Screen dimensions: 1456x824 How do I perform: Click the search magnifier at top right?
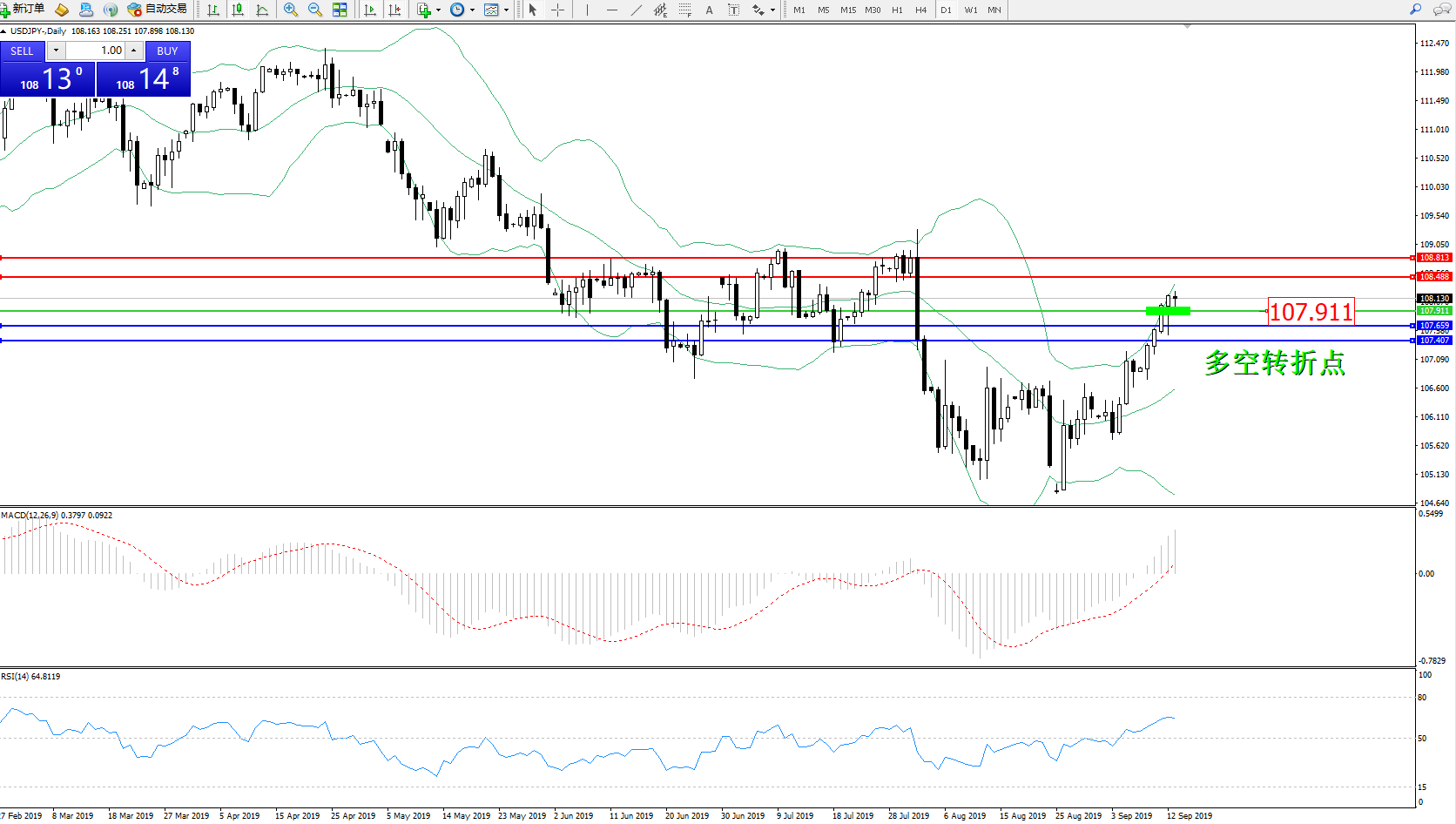pos(1415,10)
